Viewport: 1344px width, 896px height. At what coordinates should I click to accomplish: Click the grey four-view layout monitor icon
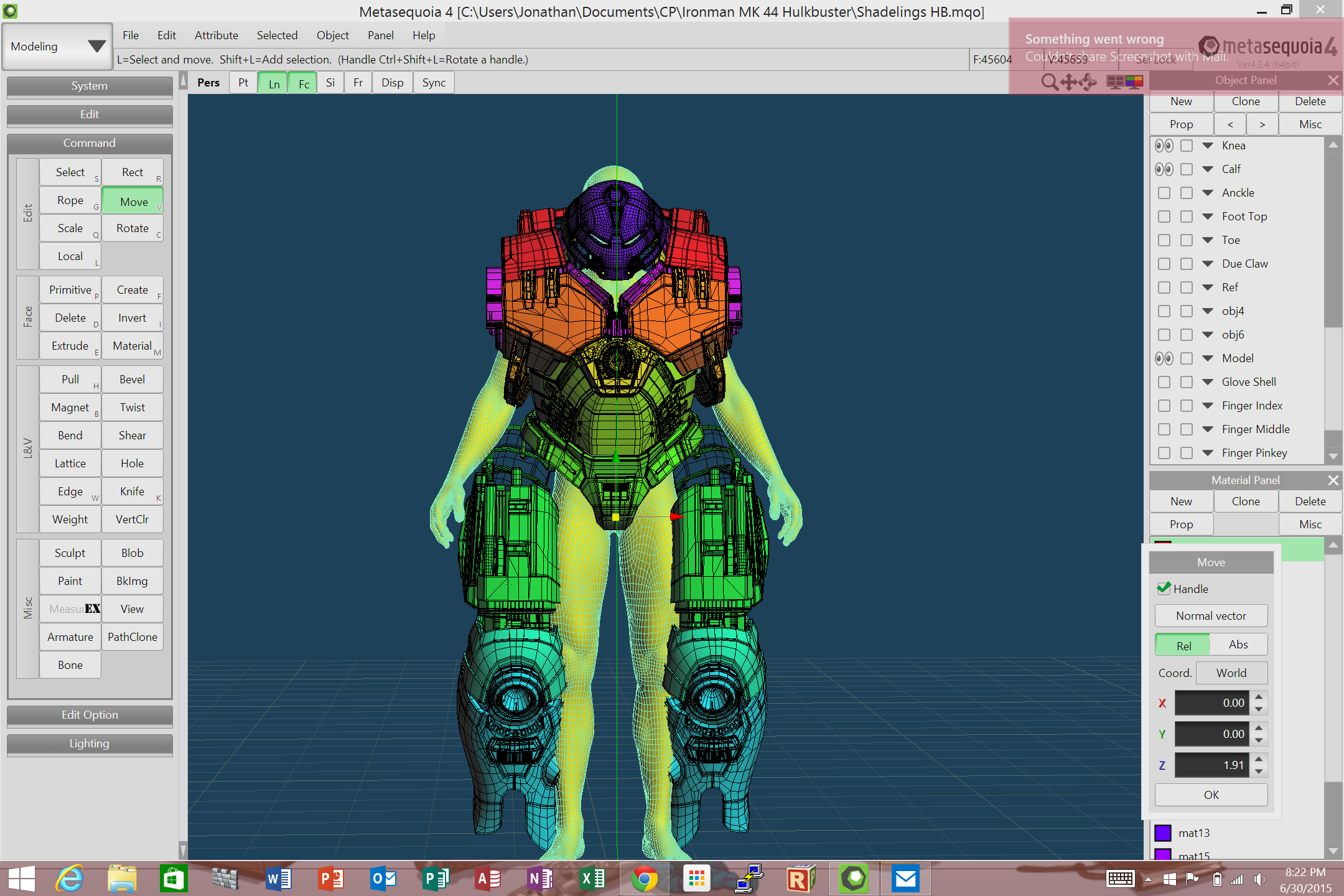1115,82
